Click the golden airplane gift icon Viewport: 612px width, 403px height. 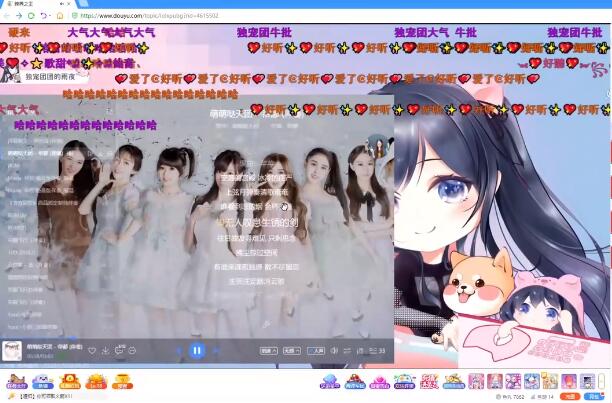coord(454,381)
